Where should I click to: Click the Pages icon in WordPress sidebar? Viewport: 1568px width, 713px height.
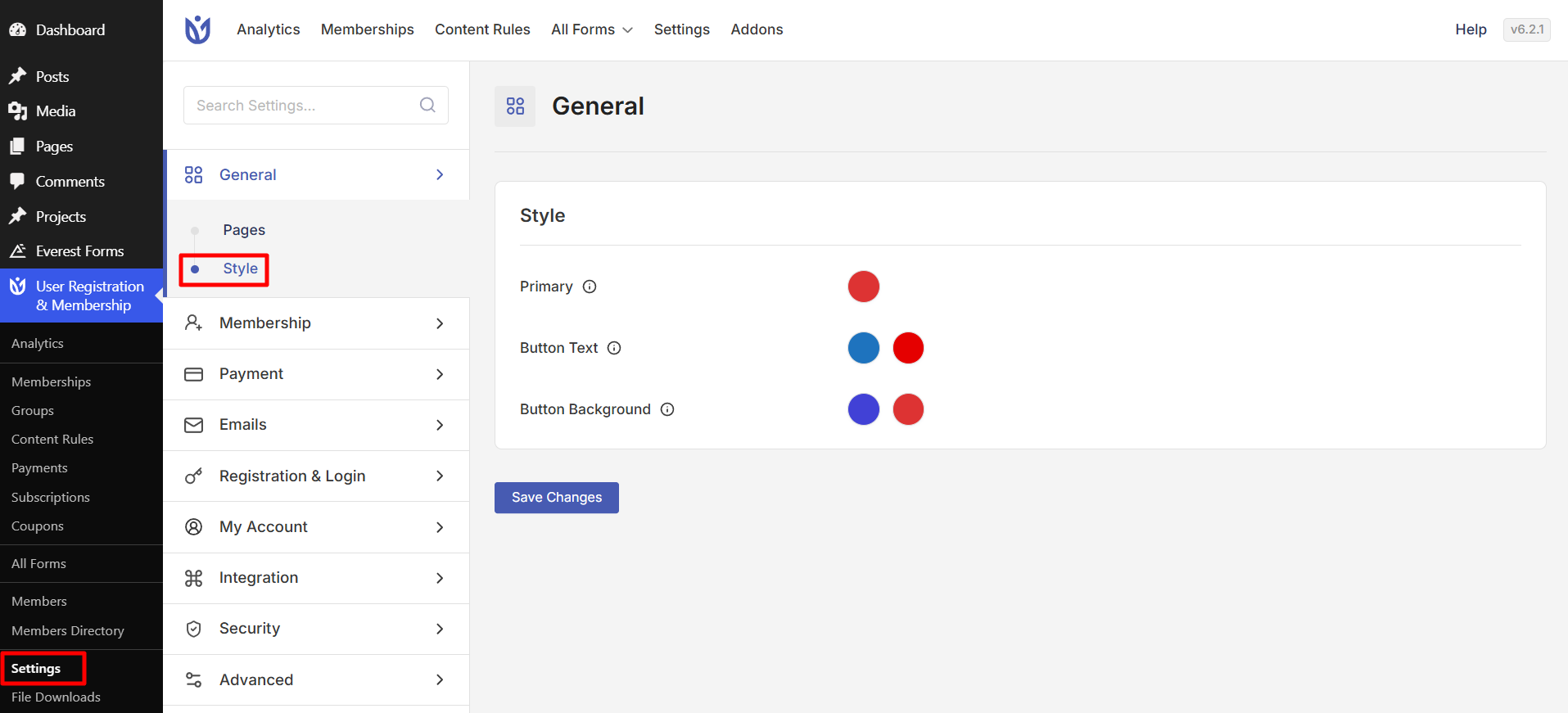pyautogui.click(x=17, y=147)
